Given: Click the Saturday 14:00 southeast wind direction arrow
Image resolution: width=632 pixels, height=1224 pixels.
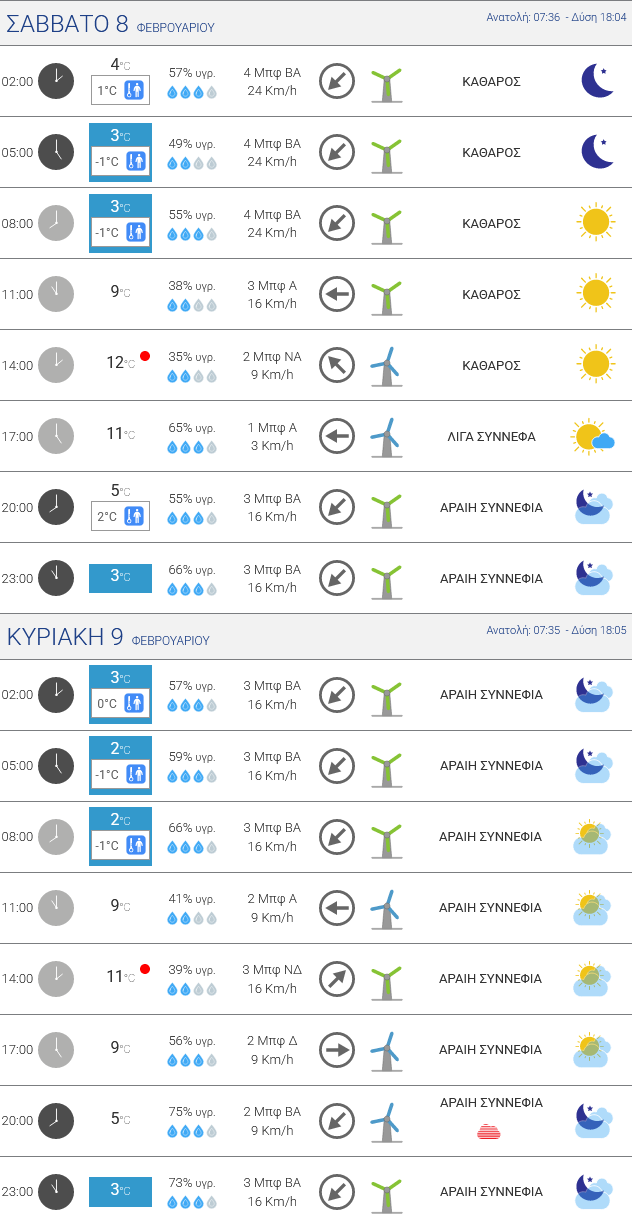Looking at the screenshot, I should pyautogui.click(x=337, y=365).
